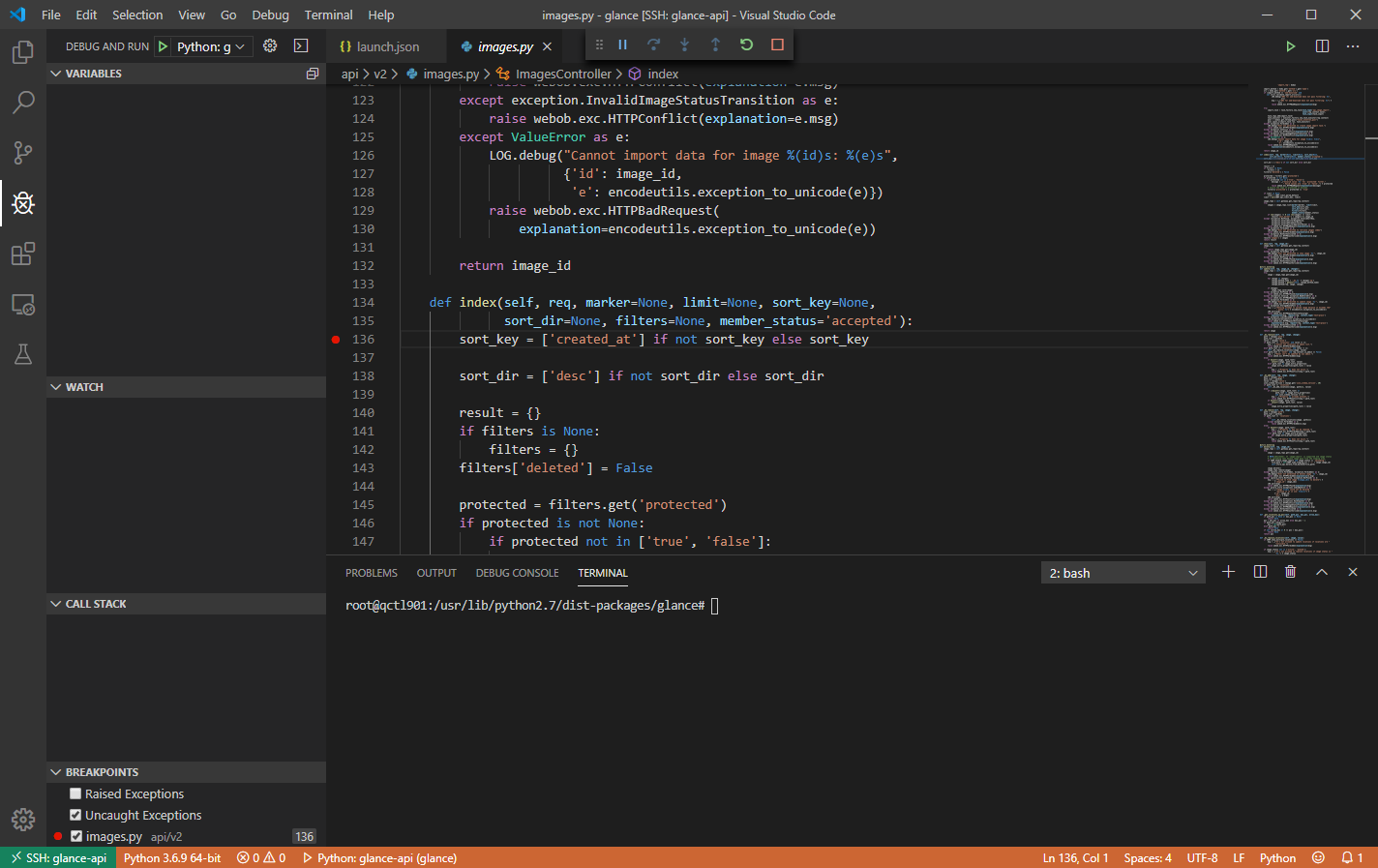The width and height of the screenshot is (1378, 868).
Task: Switch to the Output panel tab
Action: point(436,573)
